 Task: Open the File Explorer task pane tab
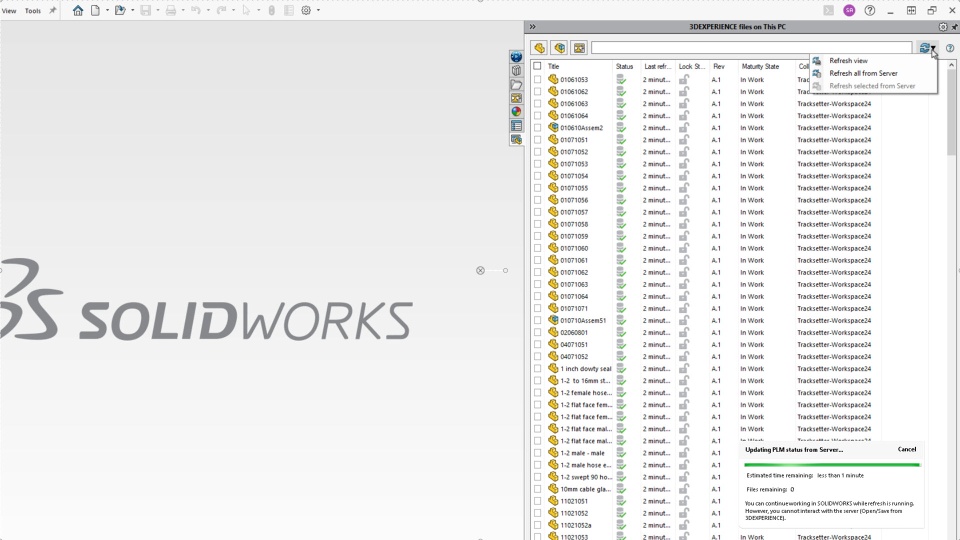point(516,84)
